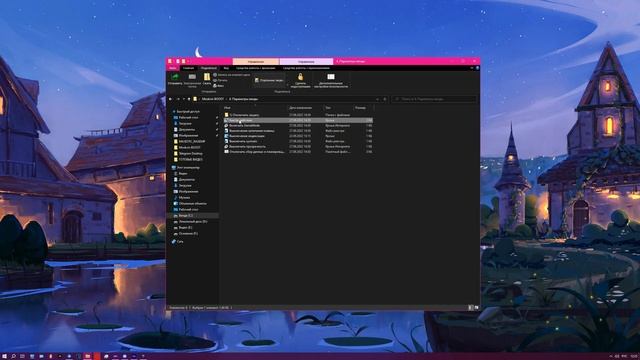Open the address bar history dropdown
Viewport: 640px width, 360px height.
tap(377, 99)
